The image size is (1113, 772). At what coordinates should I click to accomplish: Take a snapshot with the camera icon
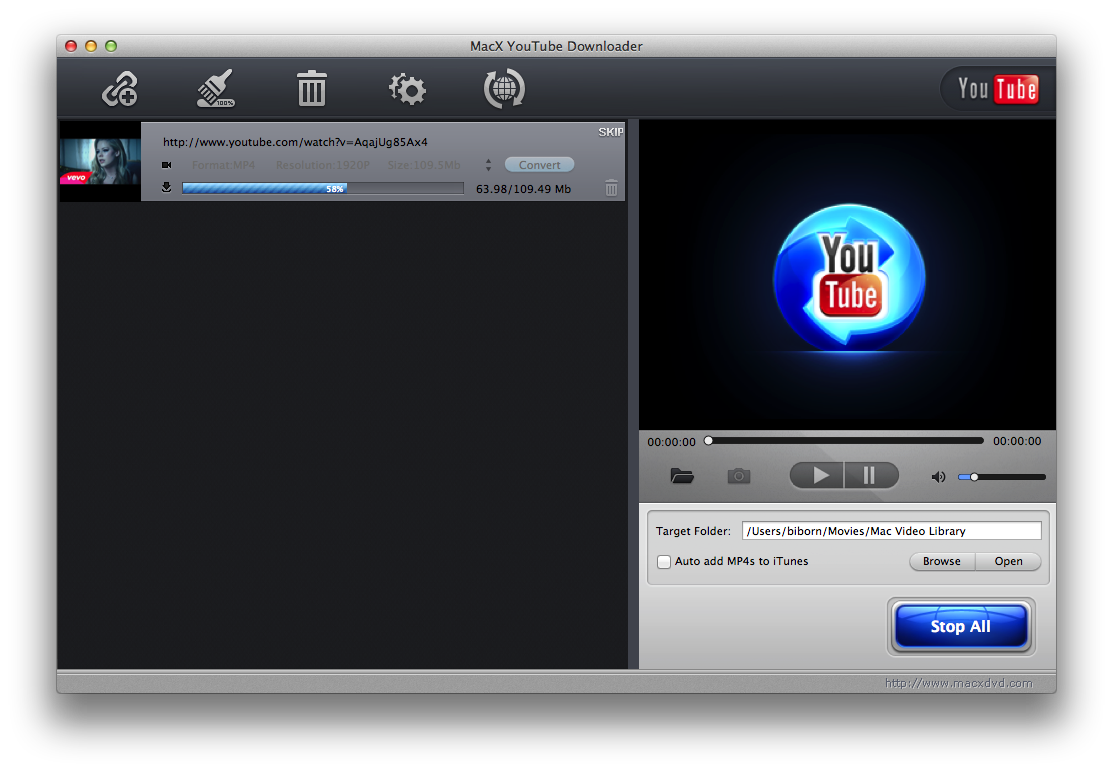(739, 476)
